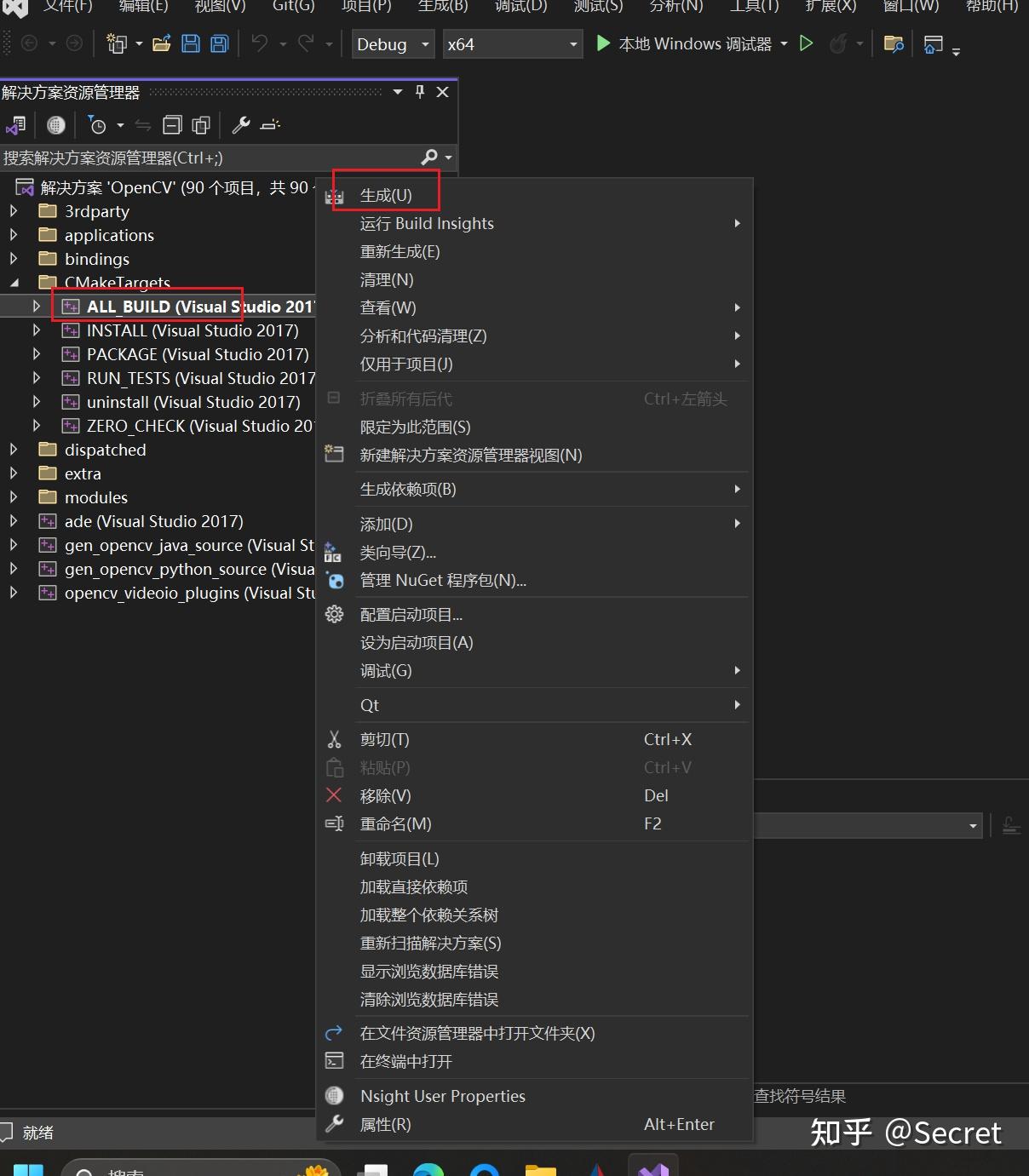
Task: Expand the ALL_BUILD project node
Action: click(37, 307)
